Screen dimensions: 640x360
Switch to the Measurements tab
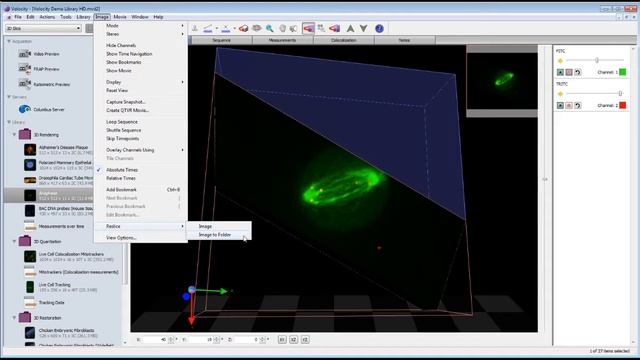tap(282, 40)
